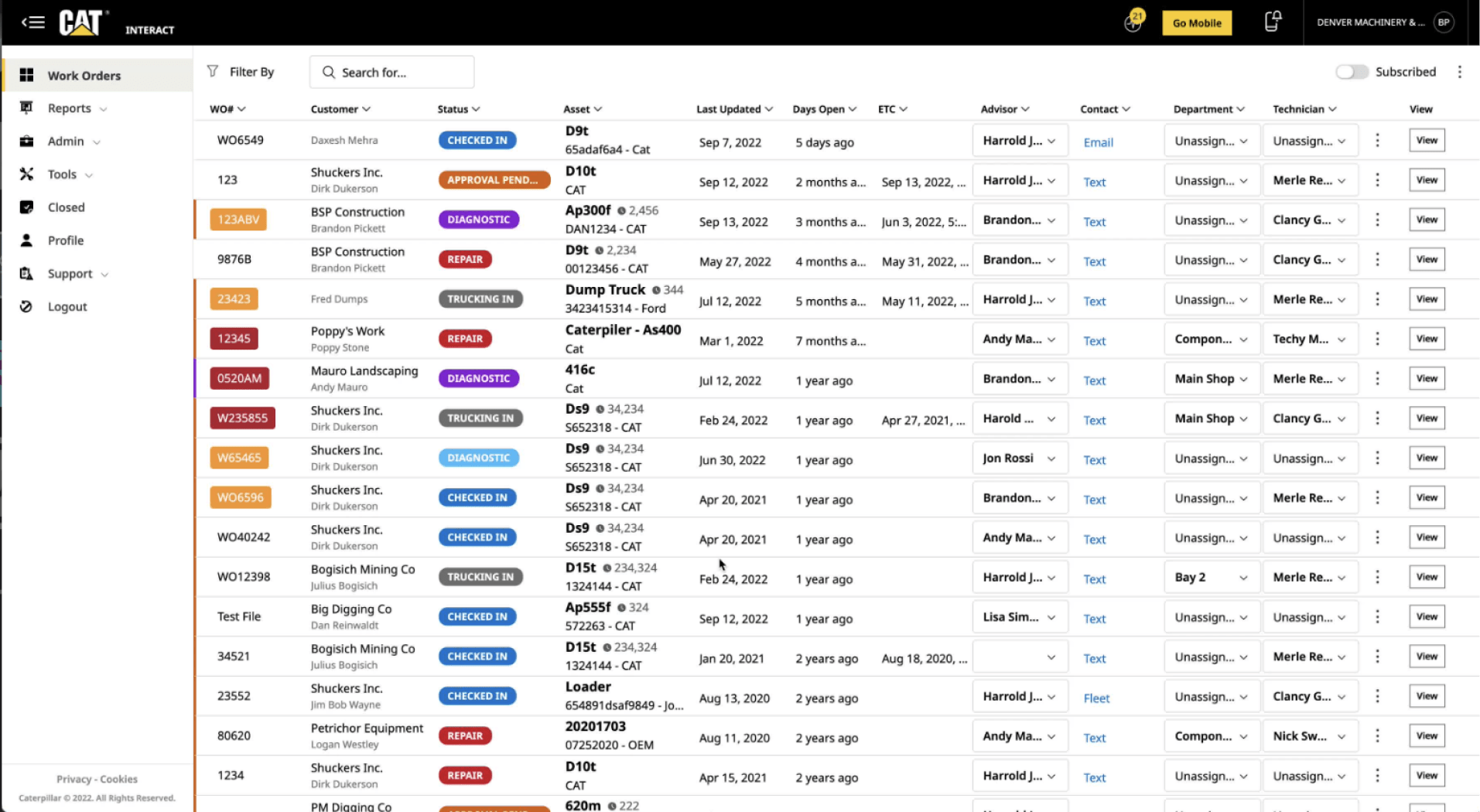Click View for work order 12345
Viewport: 1480px width, 812px height.
pyautogui.click(x=1427, y=339)
